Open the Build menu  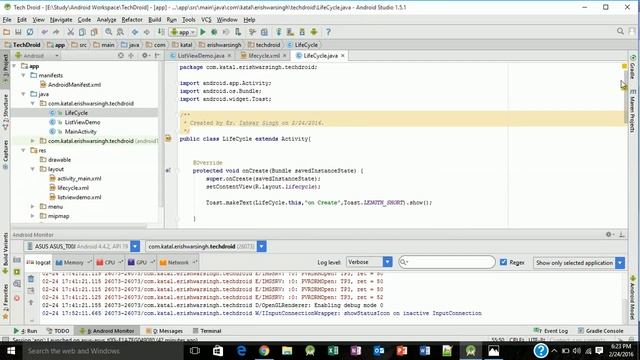pyautogui.click(x=154, y=20)
